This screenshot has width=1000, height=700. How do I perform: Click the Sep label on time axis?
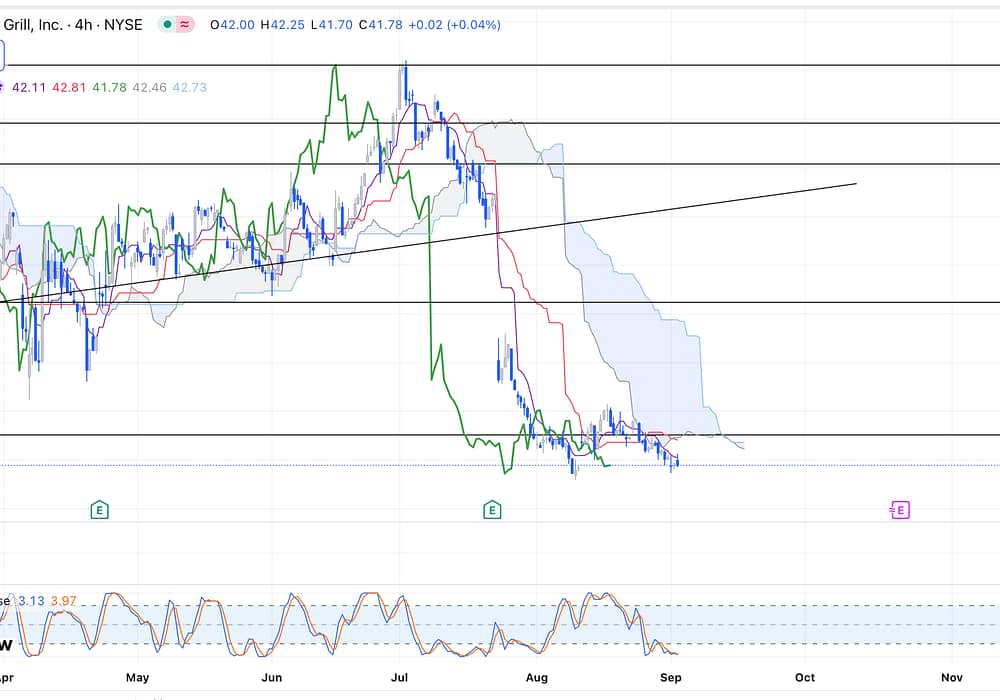(x=671, y=677)
